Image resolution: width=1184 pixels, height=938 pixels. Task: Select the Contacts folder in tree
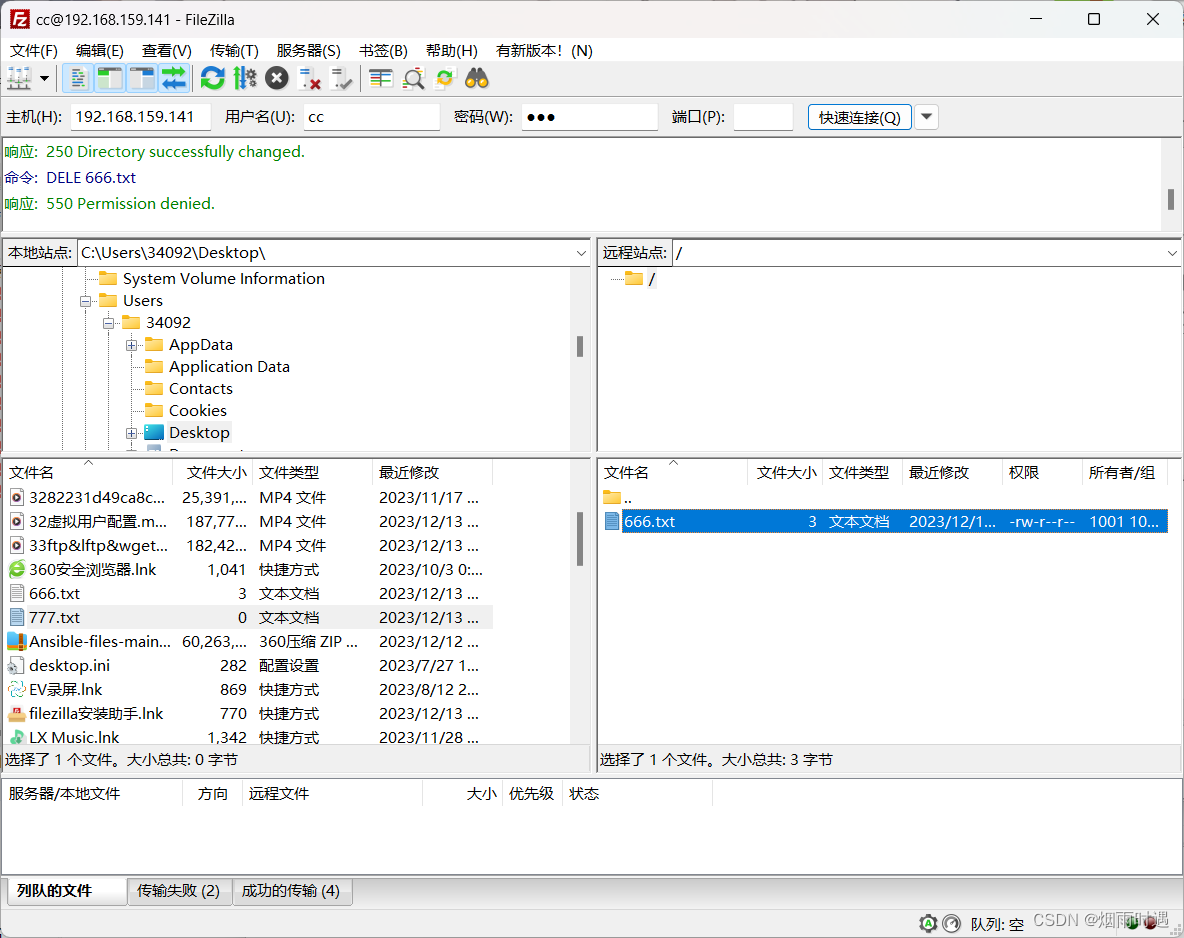click(200, 389)
